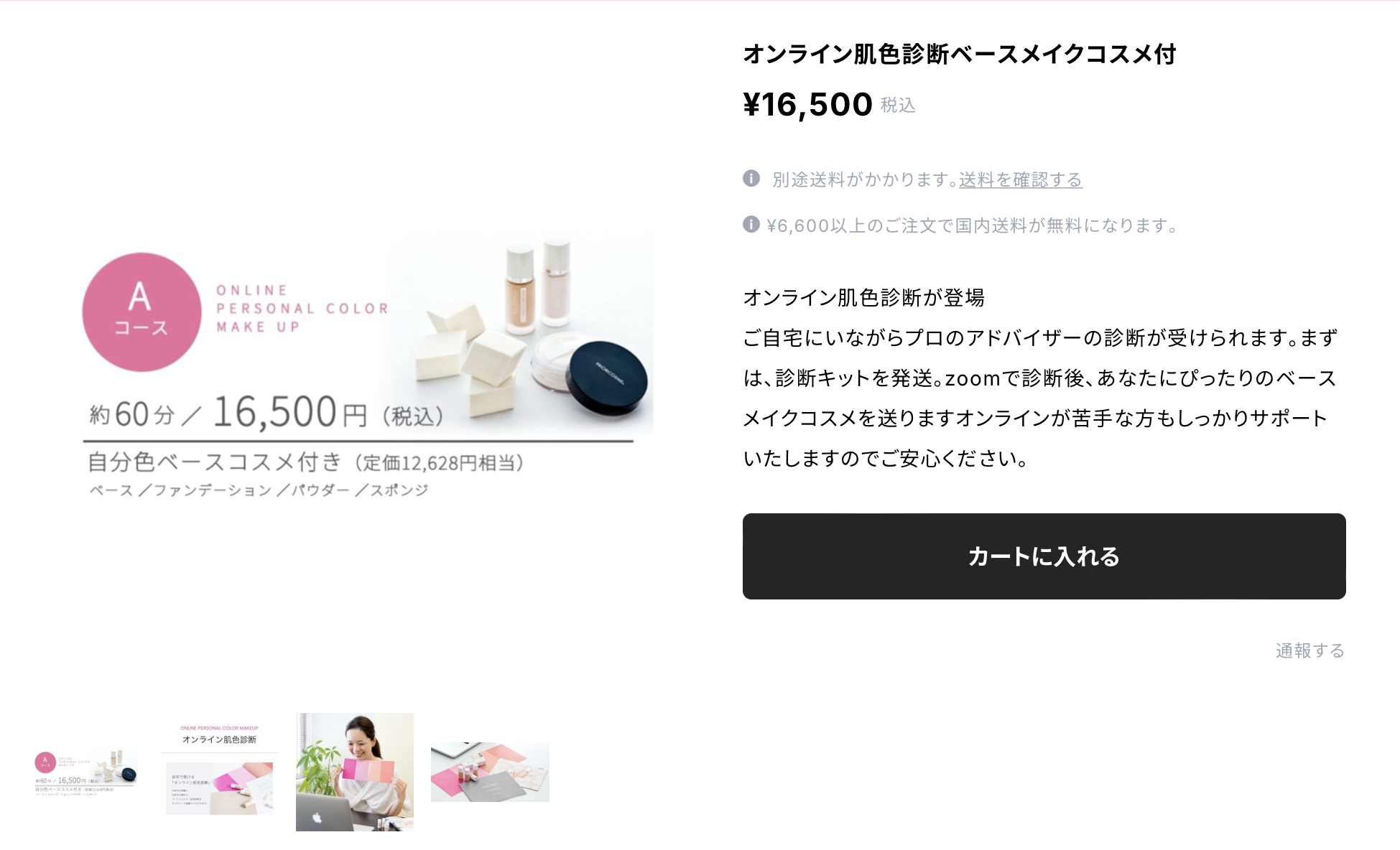1400x850 pixels.
Task: Click the ONLINE PERSONAL COLOR MAKE UP text
Action: point(302,309)
